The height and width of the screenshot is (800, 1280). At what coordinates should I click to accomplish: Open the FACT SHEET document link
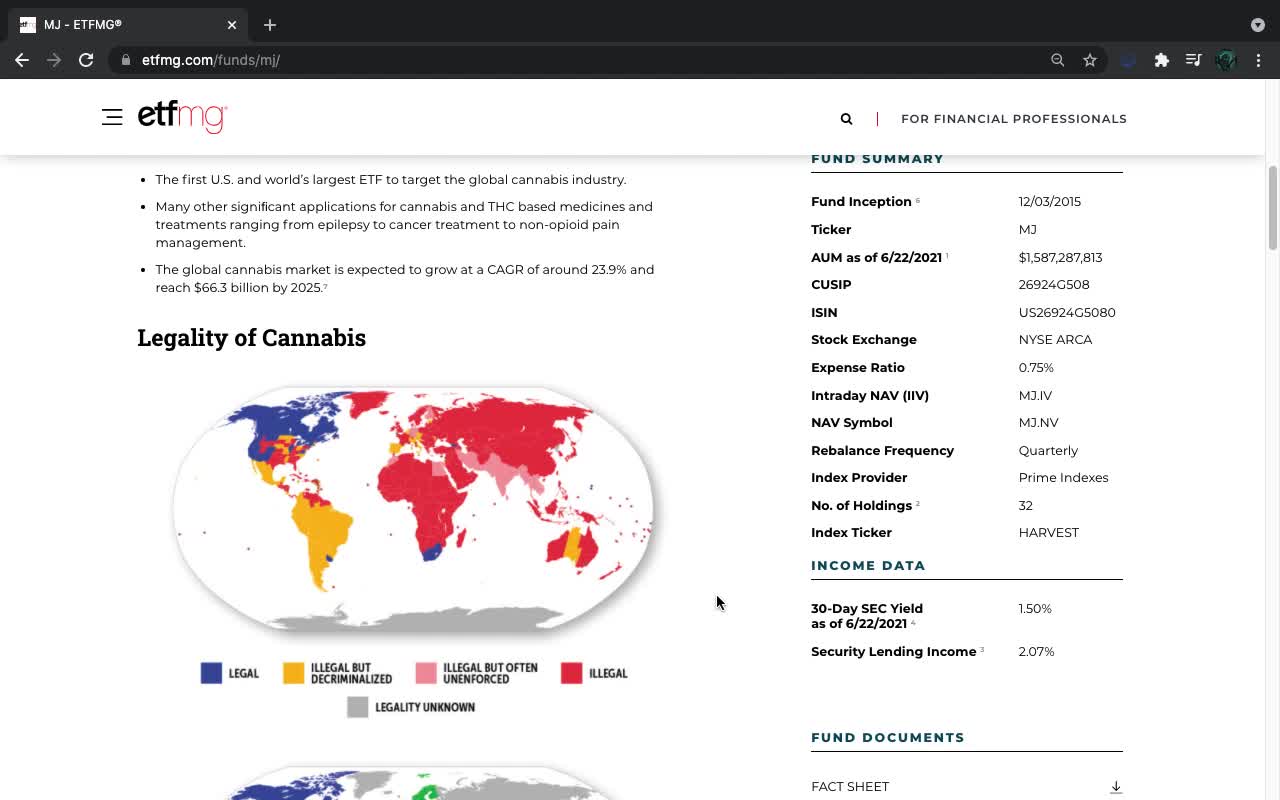850,787
